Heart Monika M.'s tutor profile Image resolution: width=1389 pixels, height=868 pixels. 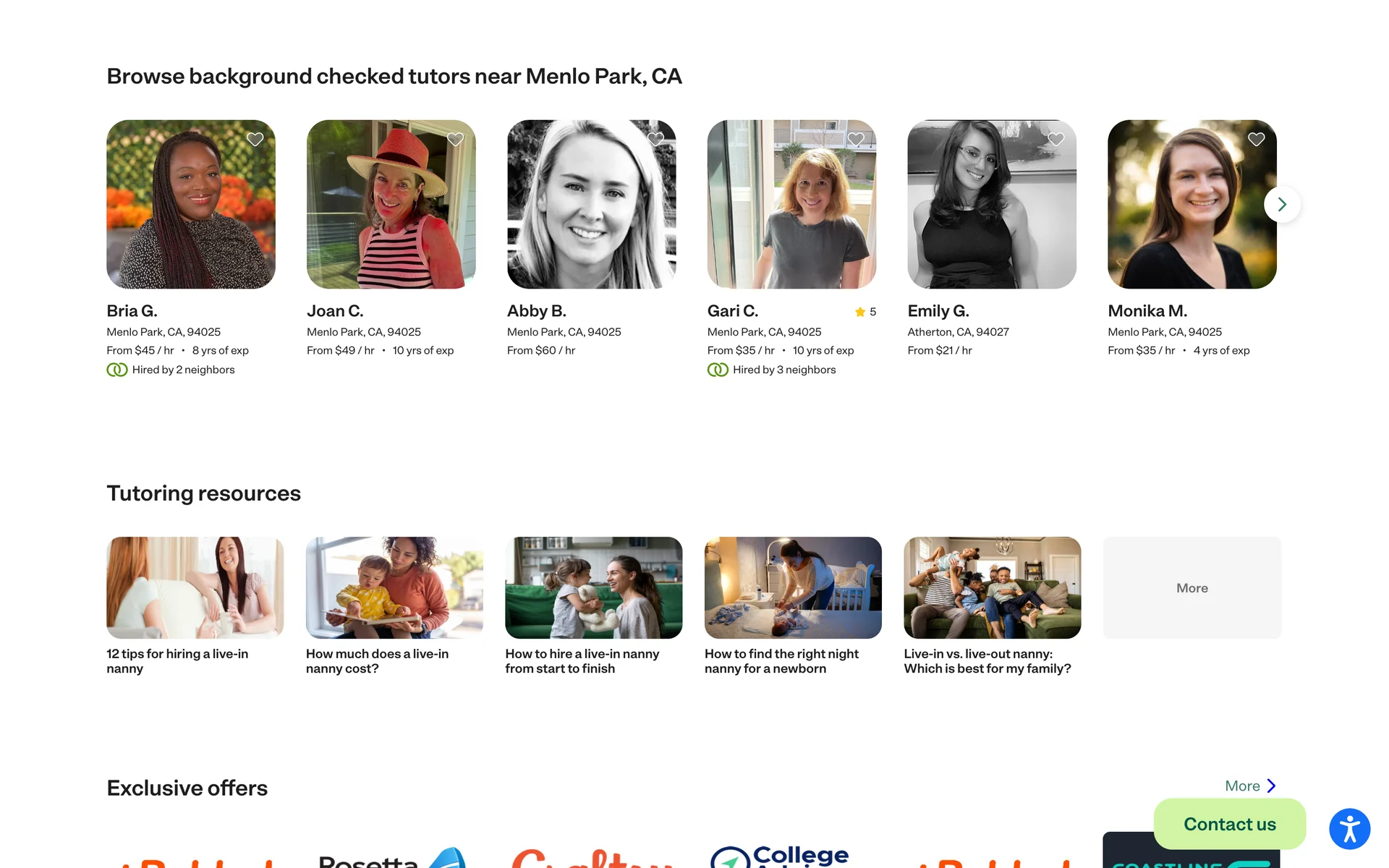[1256, 139]
